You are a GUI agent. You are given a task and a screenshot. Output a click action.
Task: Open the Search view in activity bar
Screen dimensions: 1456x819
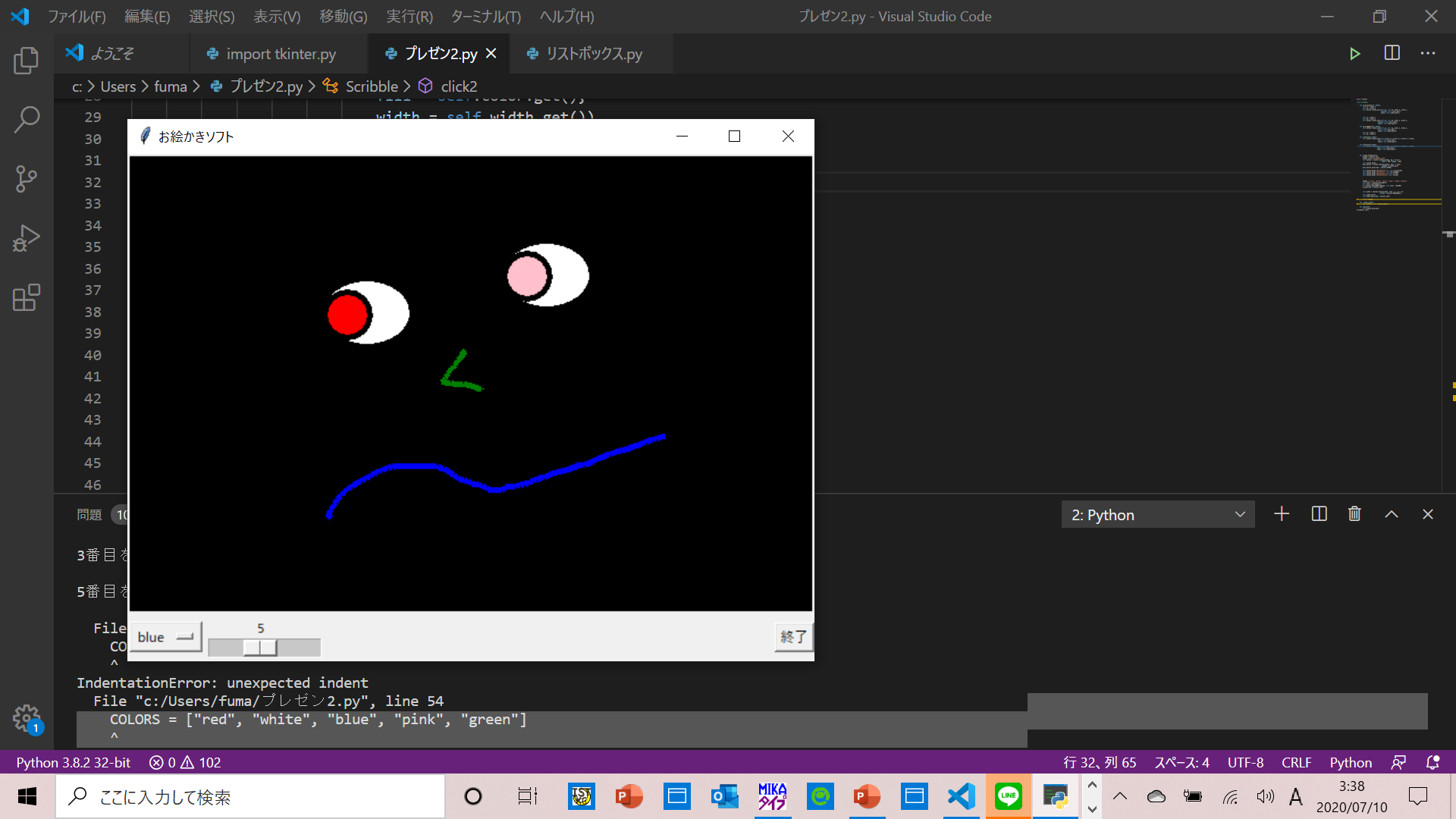point(27,120)
